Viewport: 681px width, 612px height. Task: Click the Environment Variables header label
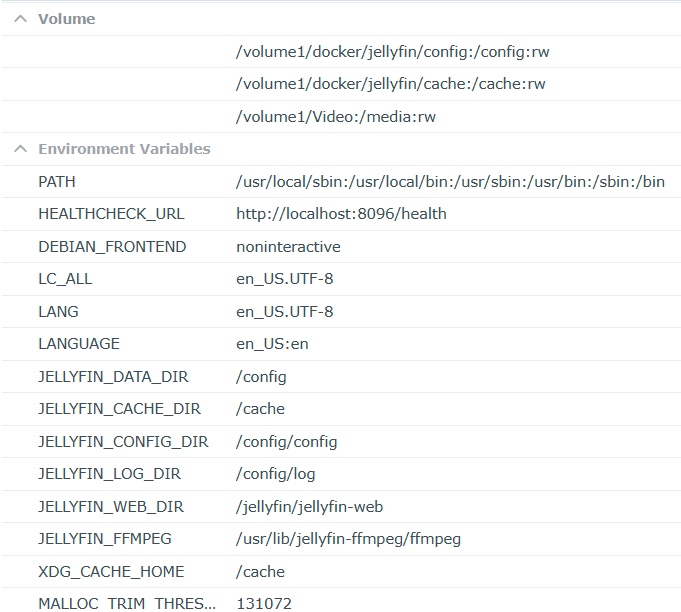point(124,149)
